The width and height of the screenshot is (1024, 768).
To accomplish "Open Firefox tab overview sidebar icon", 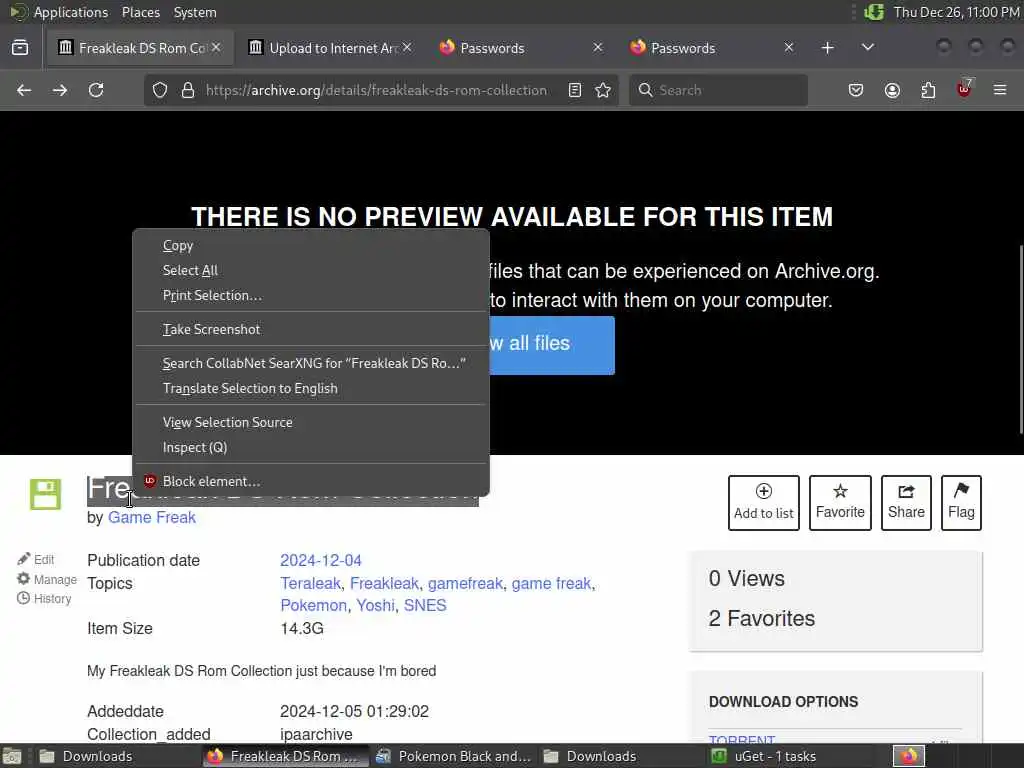I will point(20,48).
